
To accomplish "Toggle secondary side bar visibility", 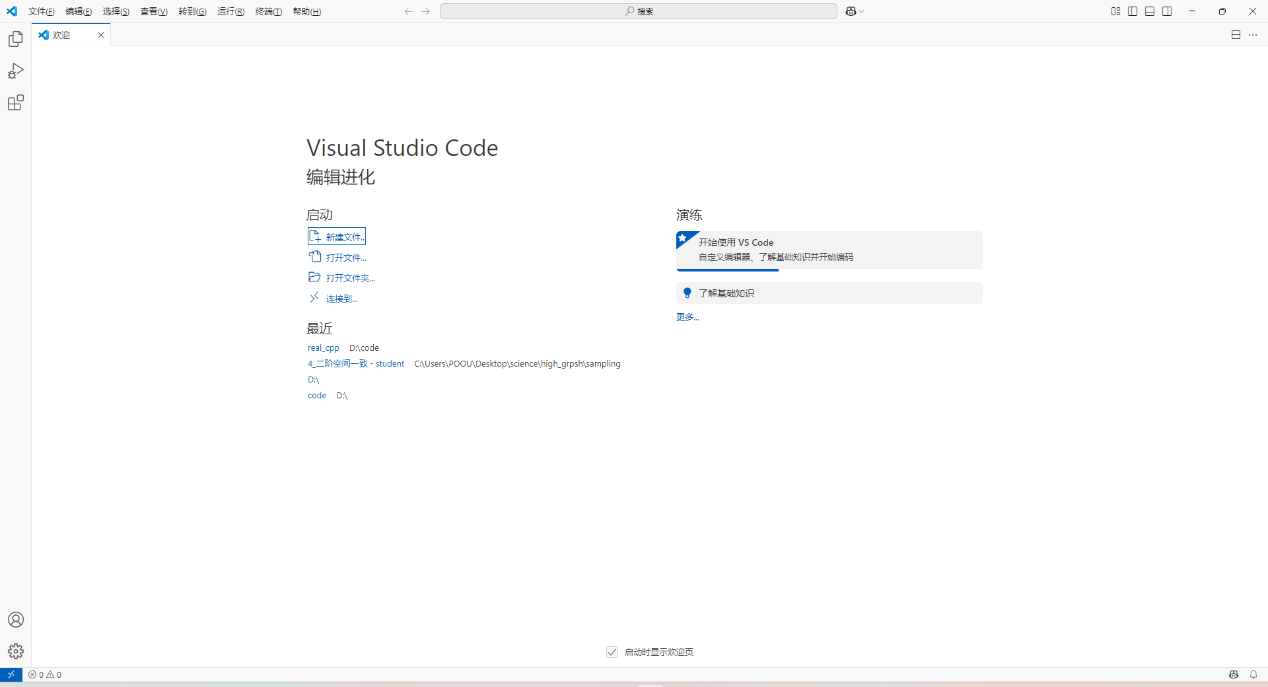I will pyautogui.click(x=1167, y=11).
